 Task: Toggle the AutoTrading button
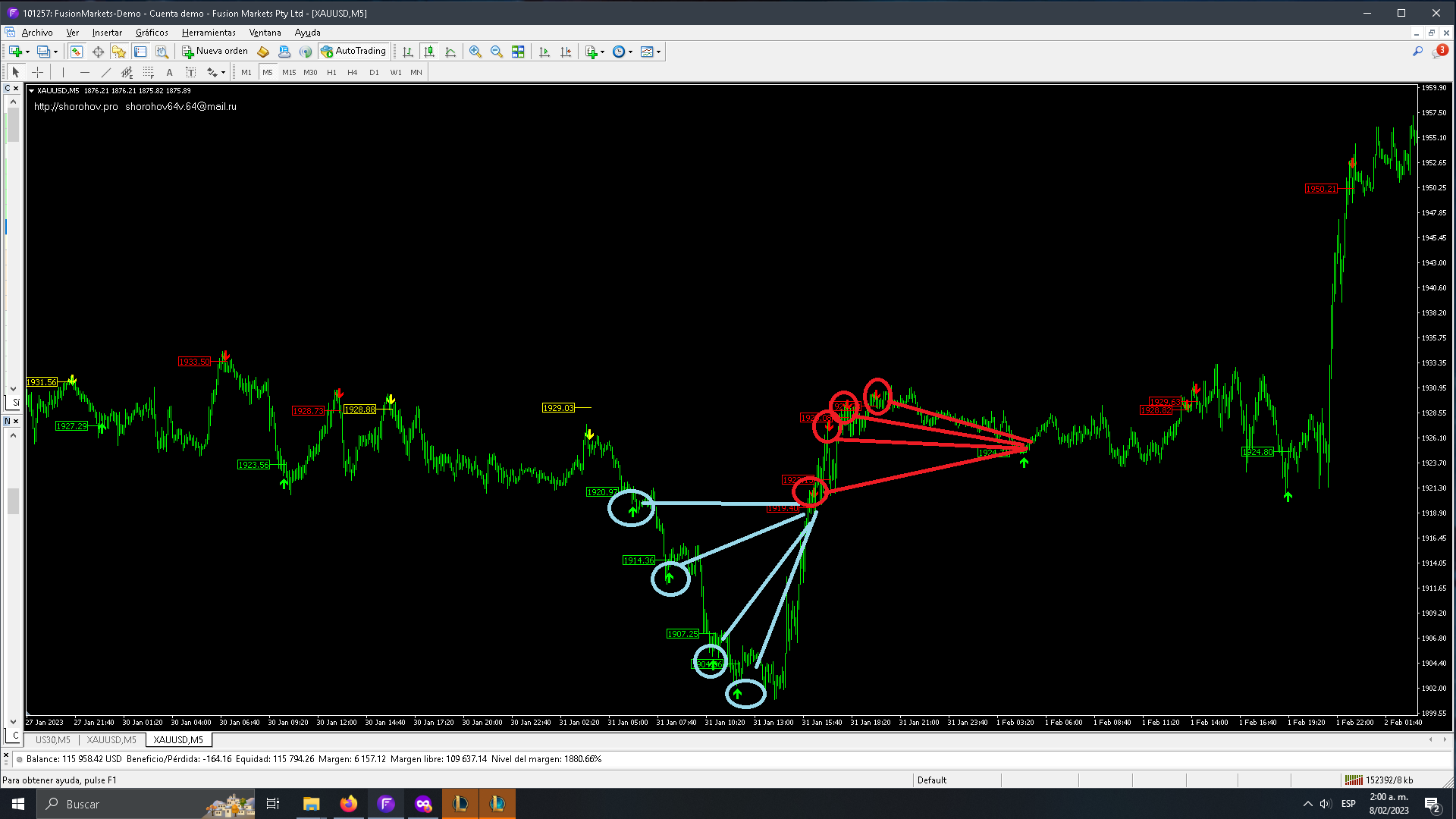click(353, 52)
